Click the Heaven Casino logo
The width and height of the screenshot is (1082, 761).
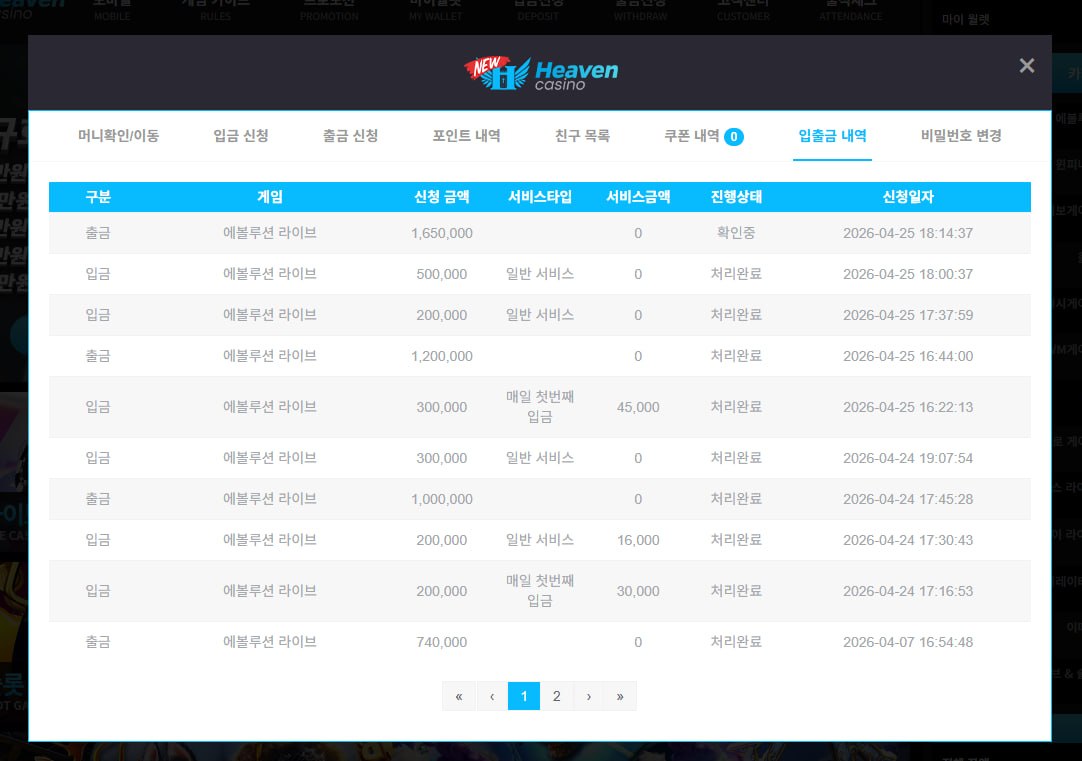click(x=541, y=73)
